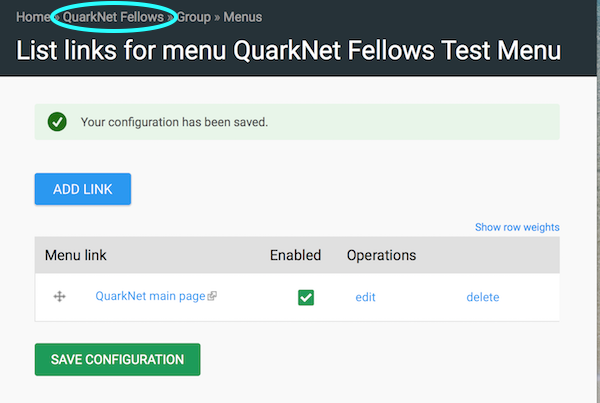Viewport: 600px width, 403px height.
Task: Go to Home in the breadcrumb
Action: [33, 17]
